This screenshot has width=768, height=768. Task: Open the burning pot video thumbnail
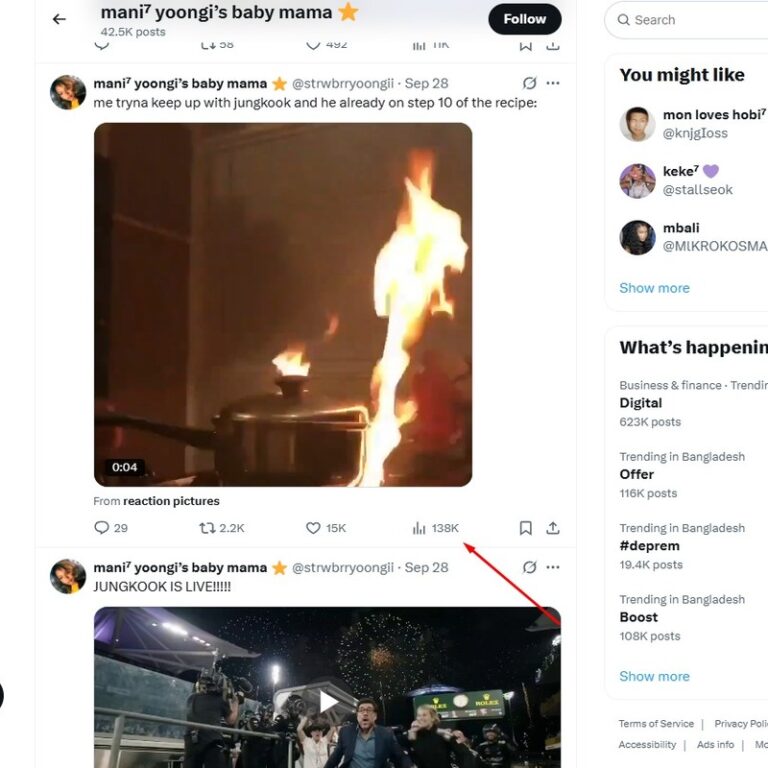[x=283, y=304]
